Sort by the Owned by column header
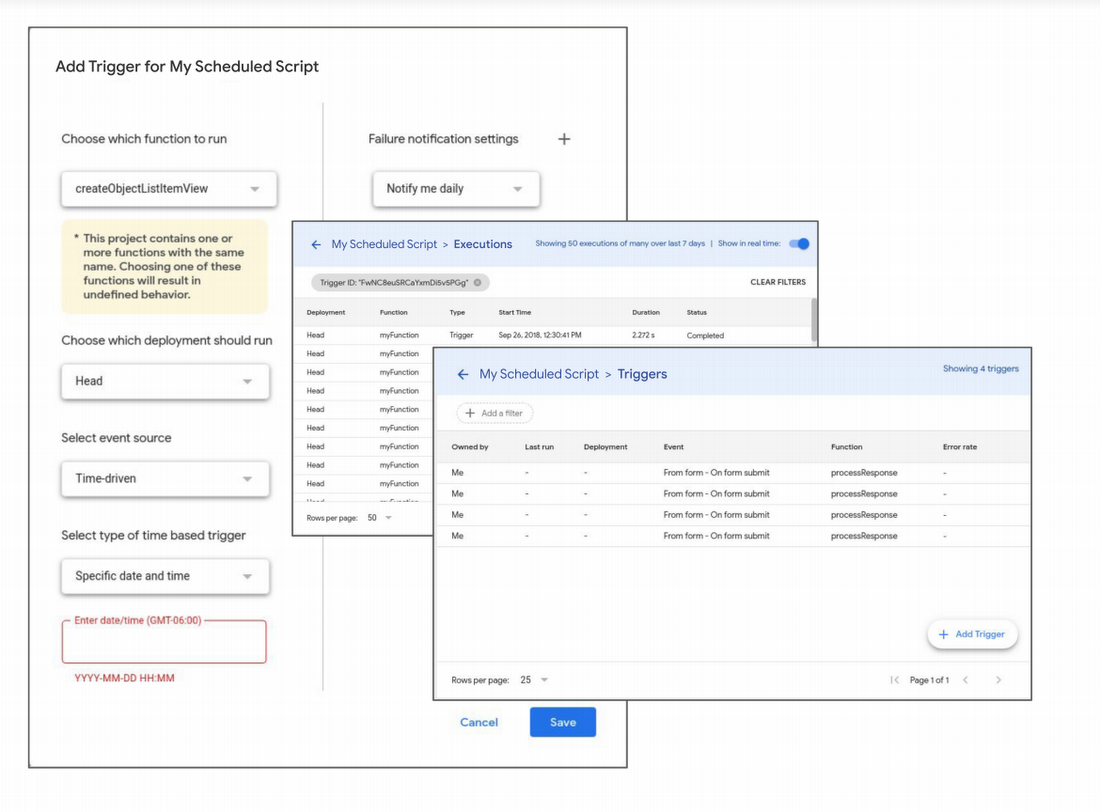This screenshot has height=812, width=1100. (470, 447)
